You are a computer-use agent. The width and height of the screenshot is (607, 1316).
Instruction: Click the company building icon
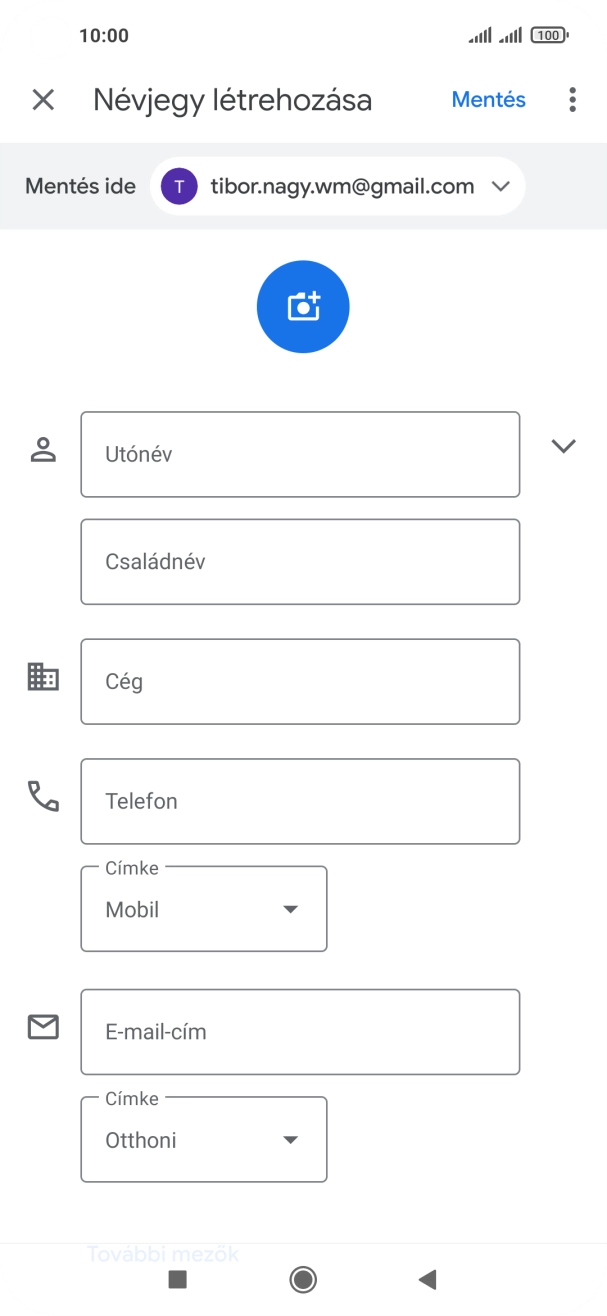(x=42, y=676)
